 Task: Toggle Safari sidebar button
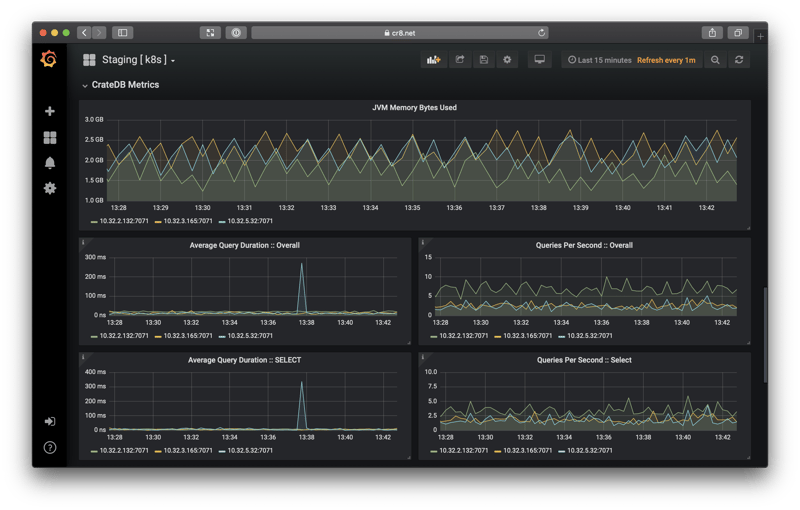[122, 33]
